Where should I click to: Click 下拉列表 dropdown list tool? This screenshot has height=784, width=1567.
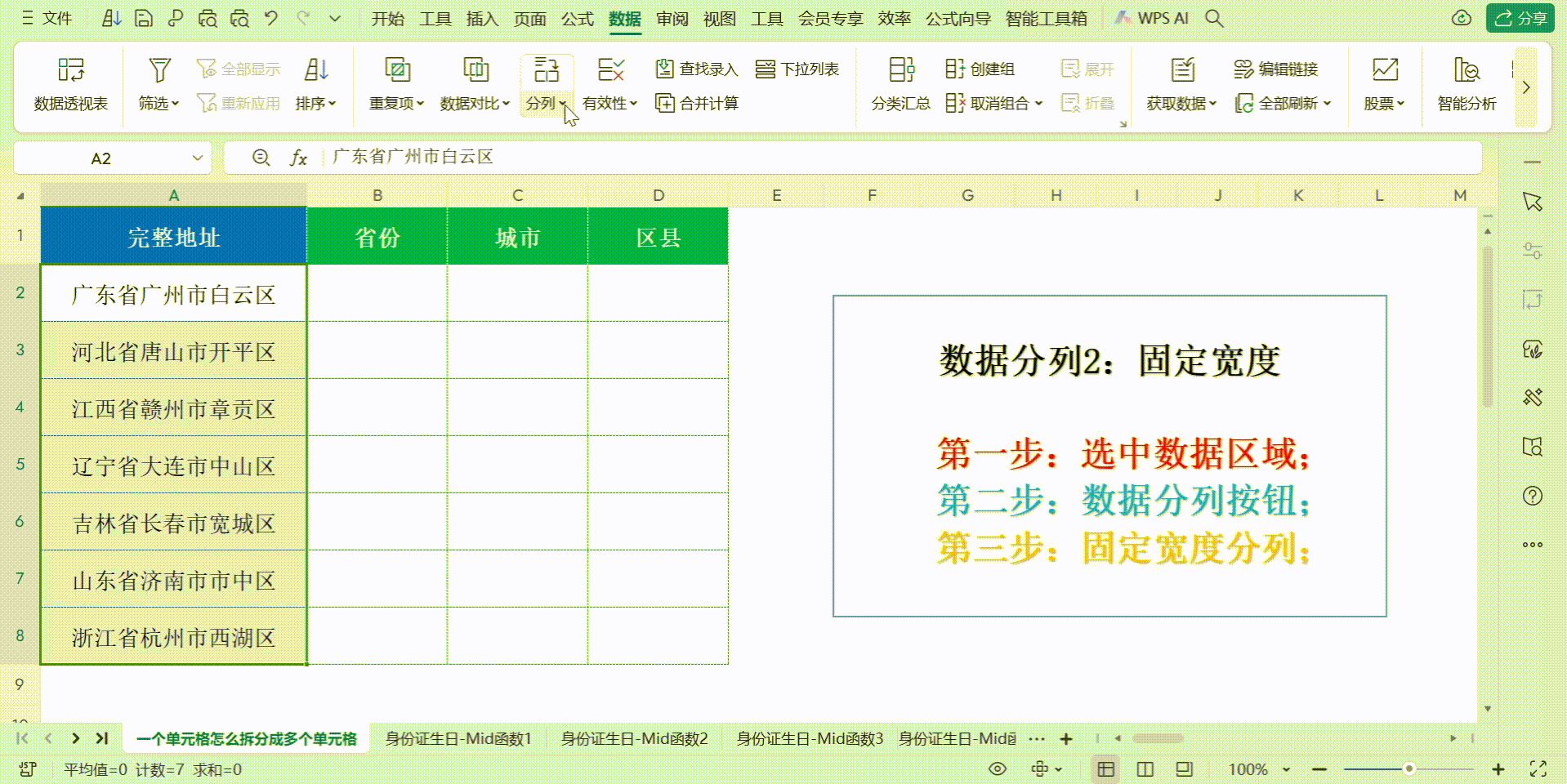[797, 69]
